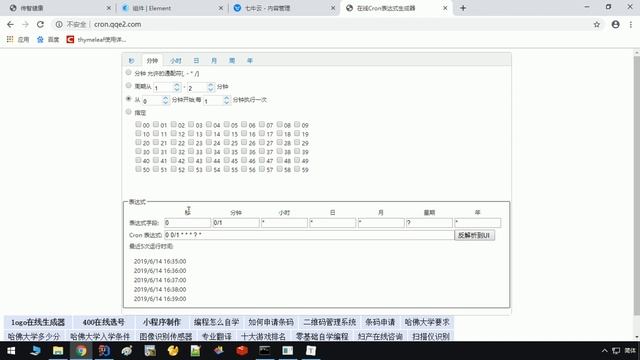The width and height of the screenshot is (640, 360).
Task: Switch to the 组件 | Element browser tab
Action: click(x=171, y=8)
